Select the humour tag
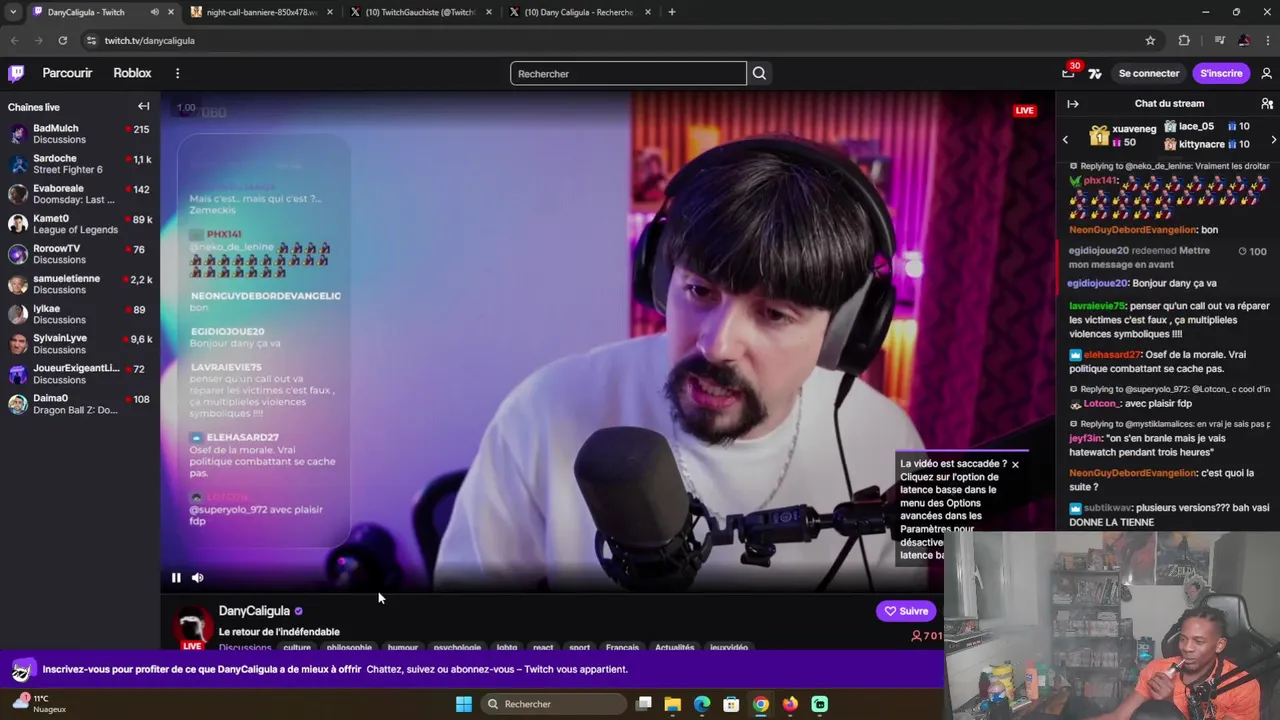This screenshot has height=720, width=1280. [x=403, y=647]
